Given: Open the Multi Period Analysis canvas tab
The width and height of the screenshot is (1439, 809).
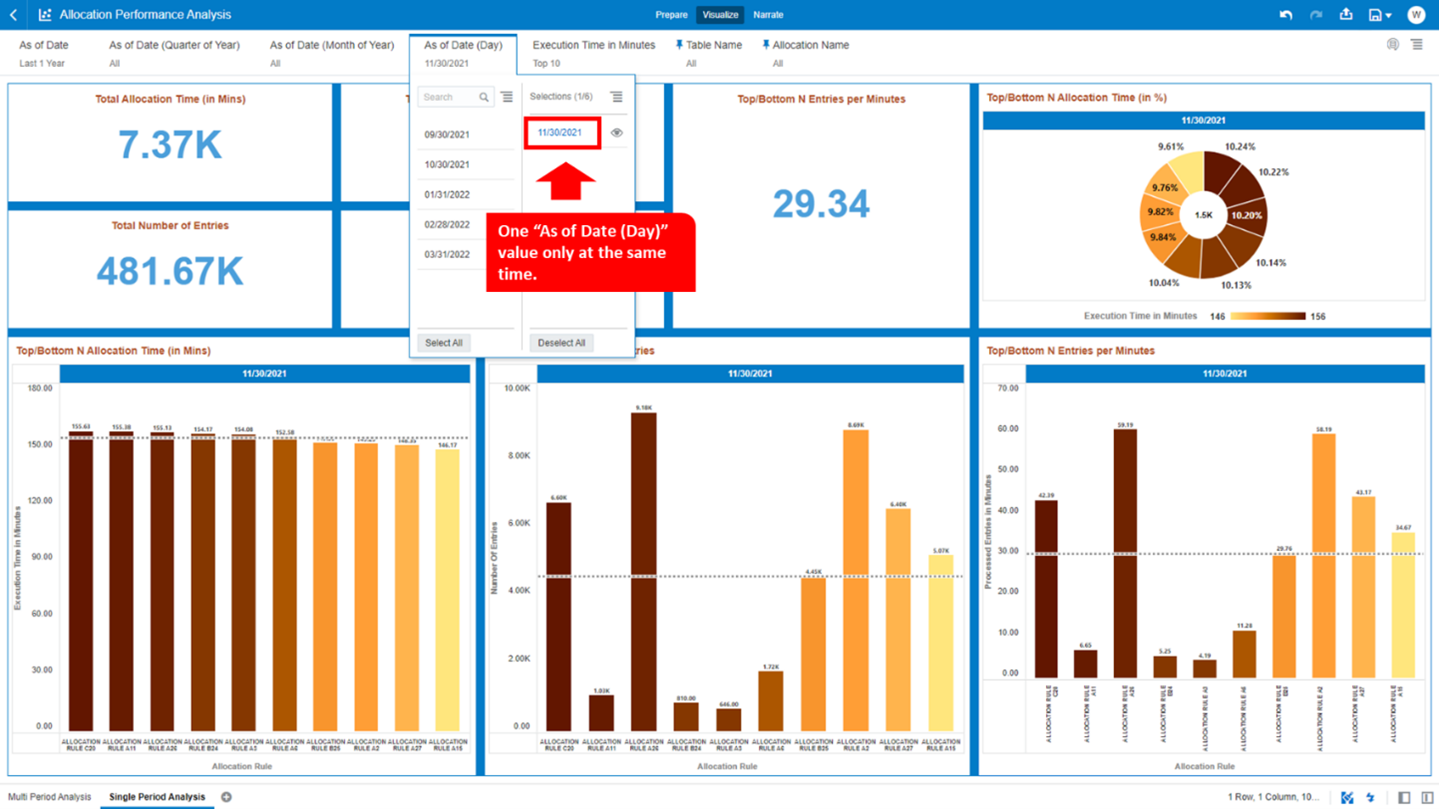Looking at the screenshot, I should pos(49,797).
